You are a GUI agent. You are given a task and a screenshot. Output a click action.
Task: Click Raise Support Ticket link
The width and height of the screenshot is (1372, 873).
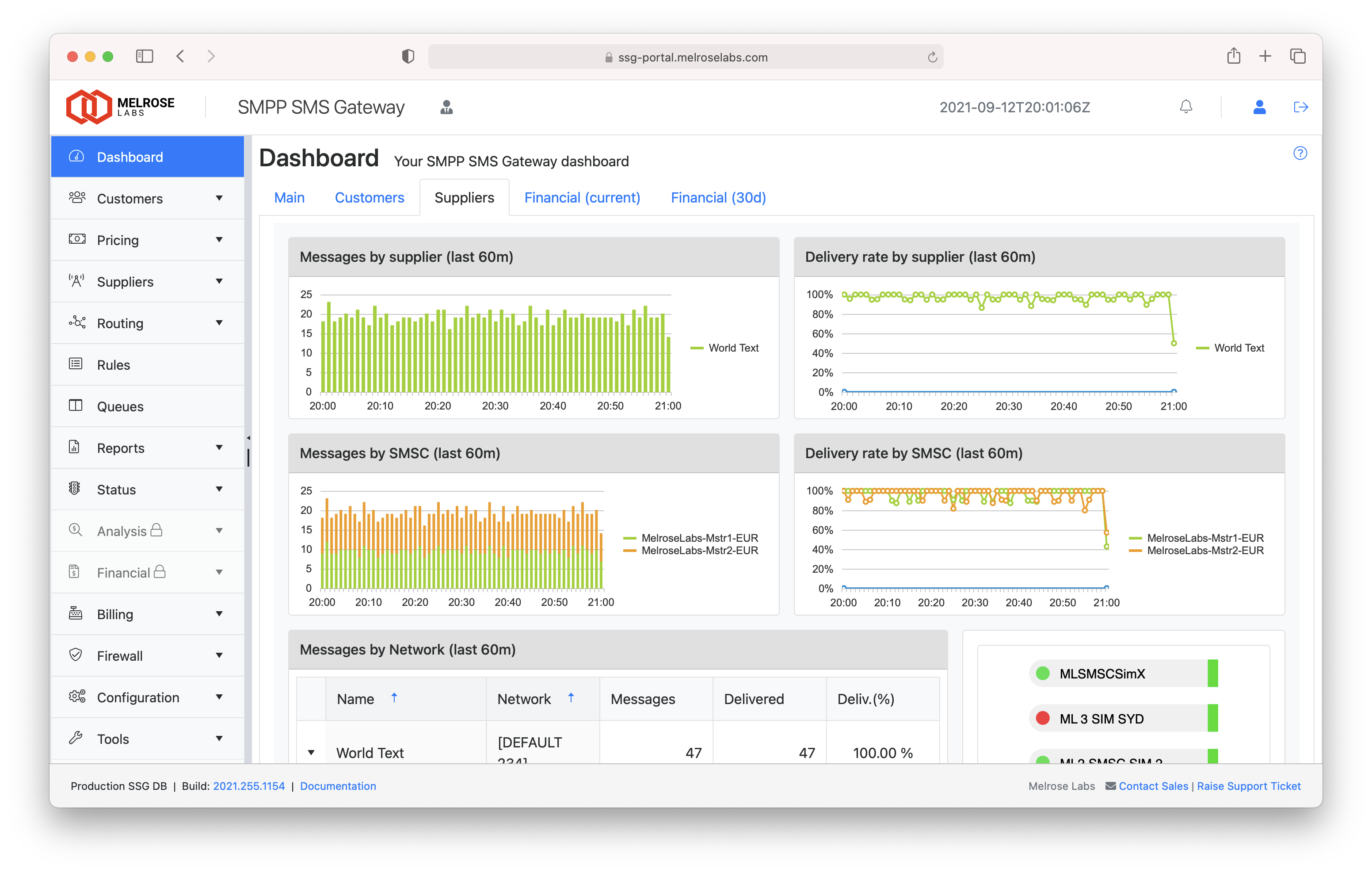[1248, 786]
